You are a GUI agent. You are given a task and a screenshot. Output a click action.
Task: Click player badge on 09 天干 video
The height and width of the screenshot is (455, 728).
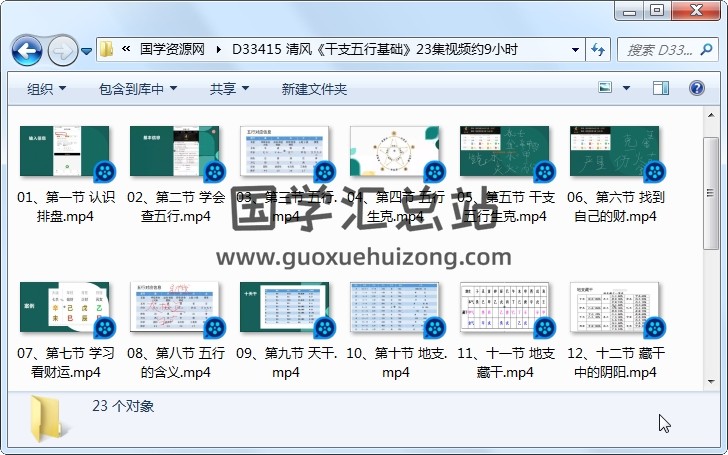point(325,329)
